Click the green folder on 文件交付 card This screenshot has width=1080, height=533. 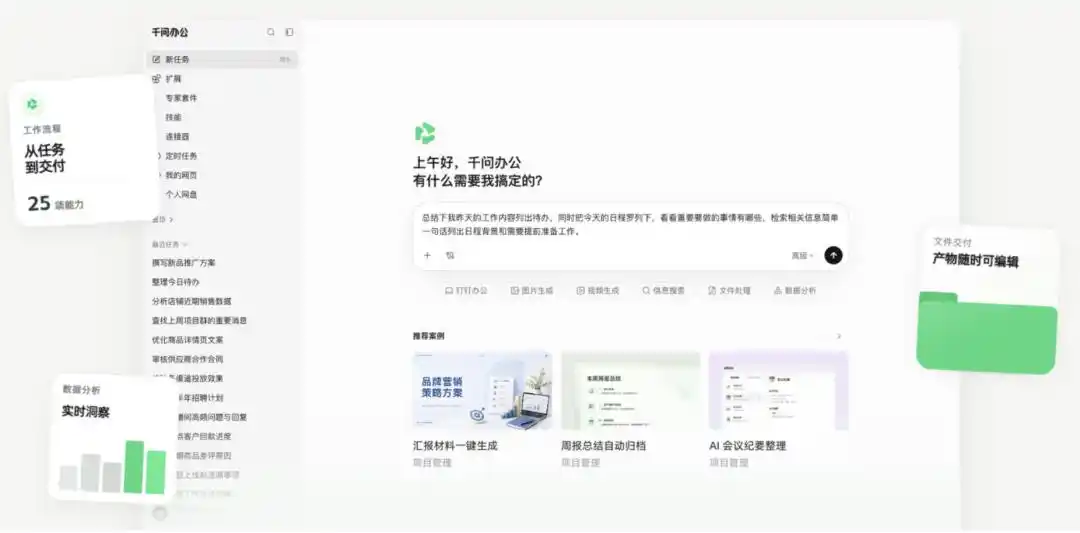[986, 333]
